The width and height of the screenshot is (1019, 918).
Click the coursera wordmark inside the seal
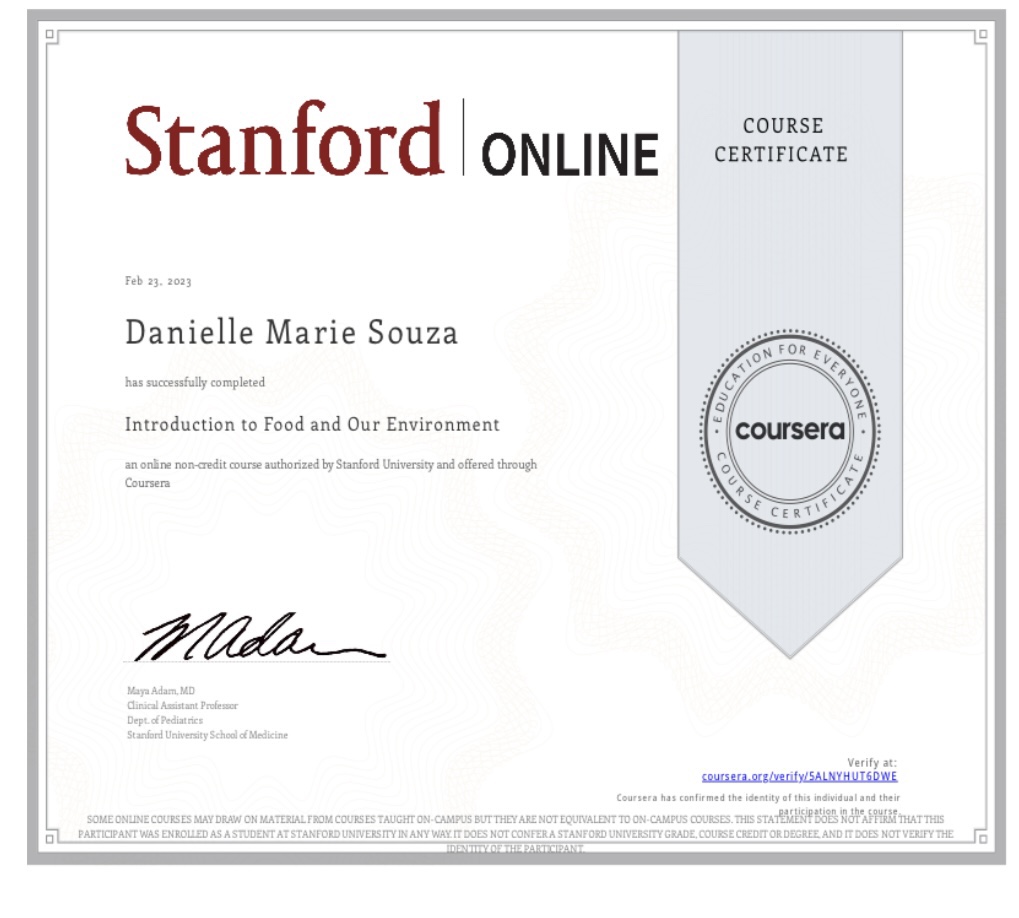point(790,431)
